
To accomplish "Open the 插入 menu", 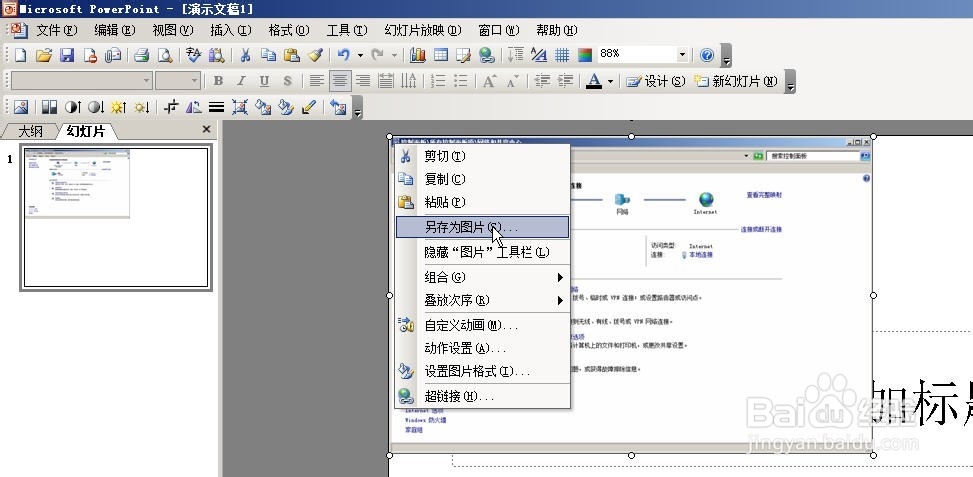I will click(x=231, y=30).
